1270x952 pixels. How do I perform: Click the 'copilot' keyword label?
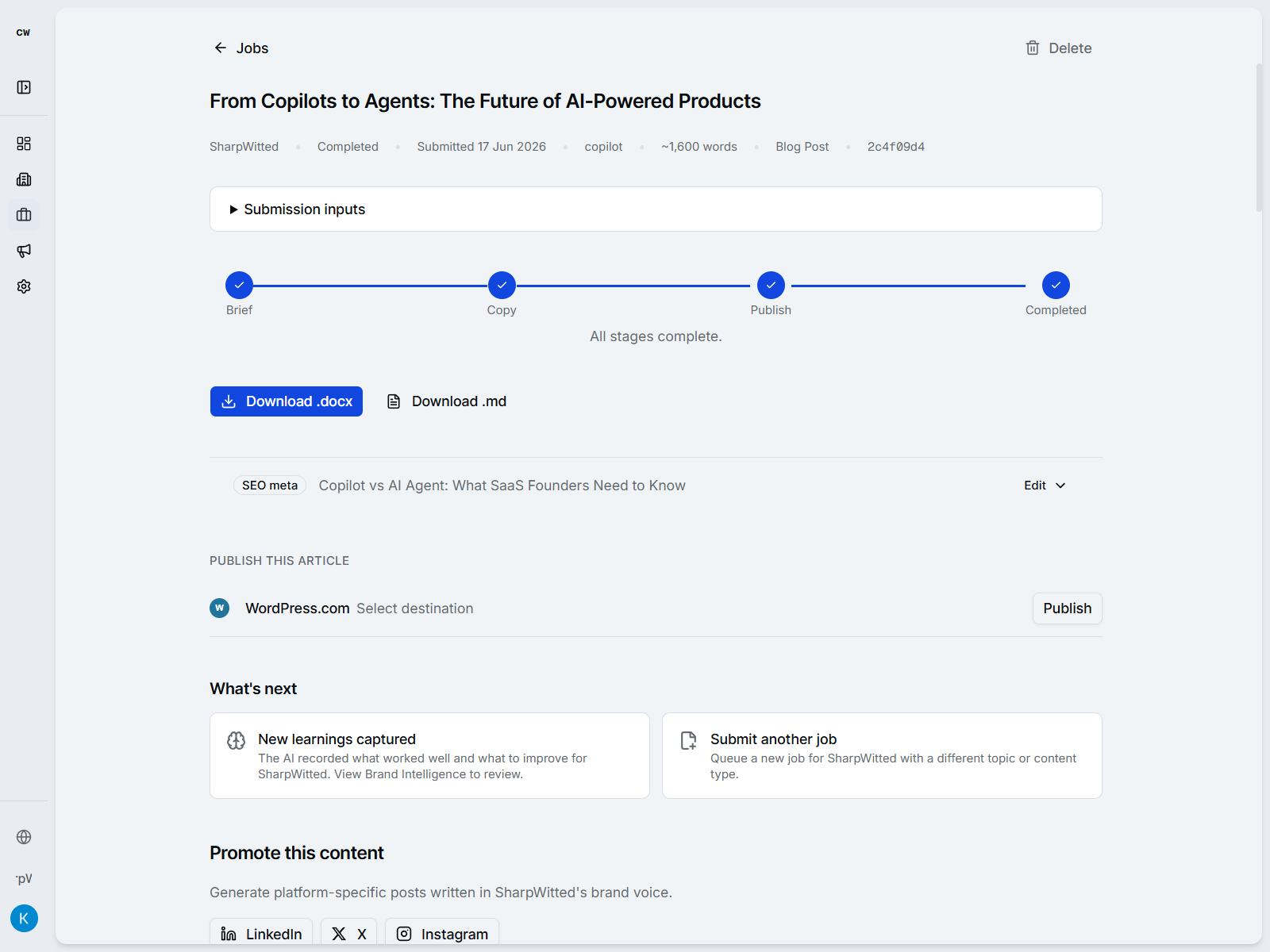tap(603, 147)
